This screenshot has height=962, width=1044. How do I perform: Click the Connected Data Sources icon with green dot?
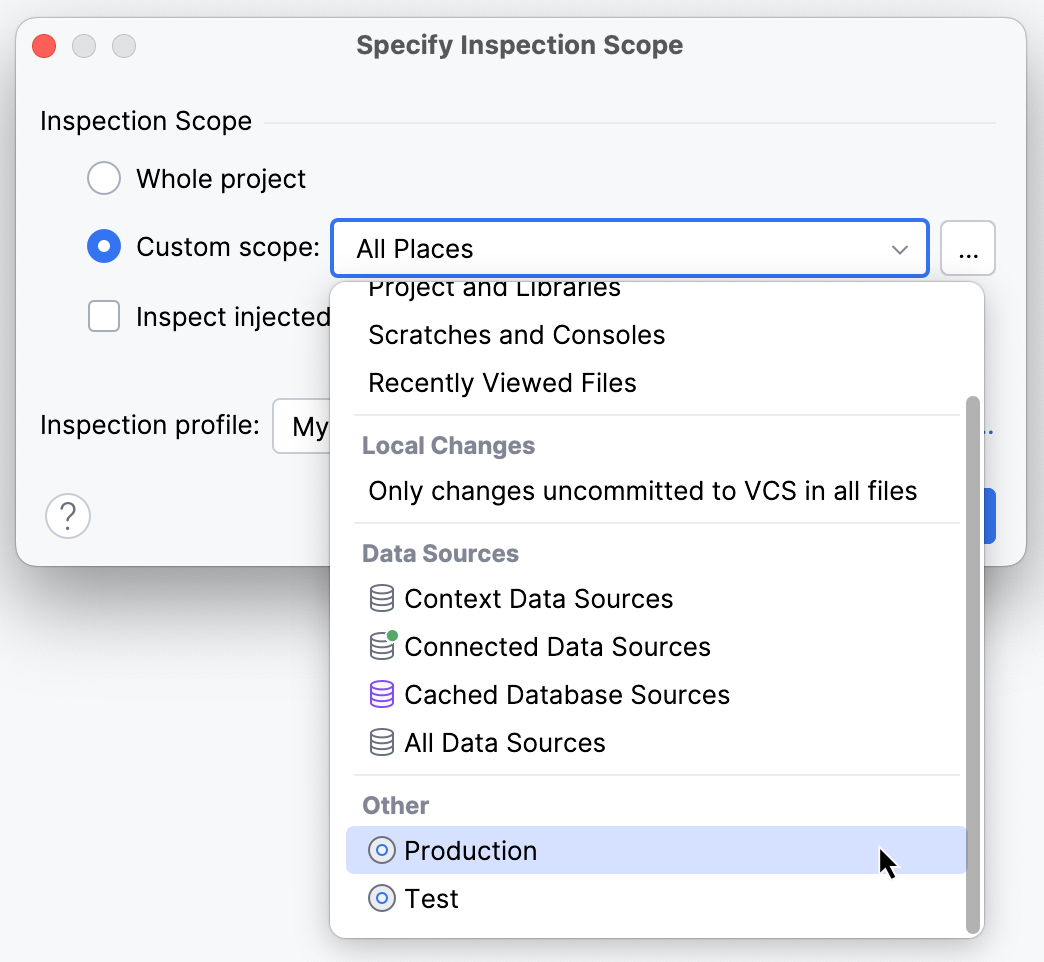click(381, 646)
